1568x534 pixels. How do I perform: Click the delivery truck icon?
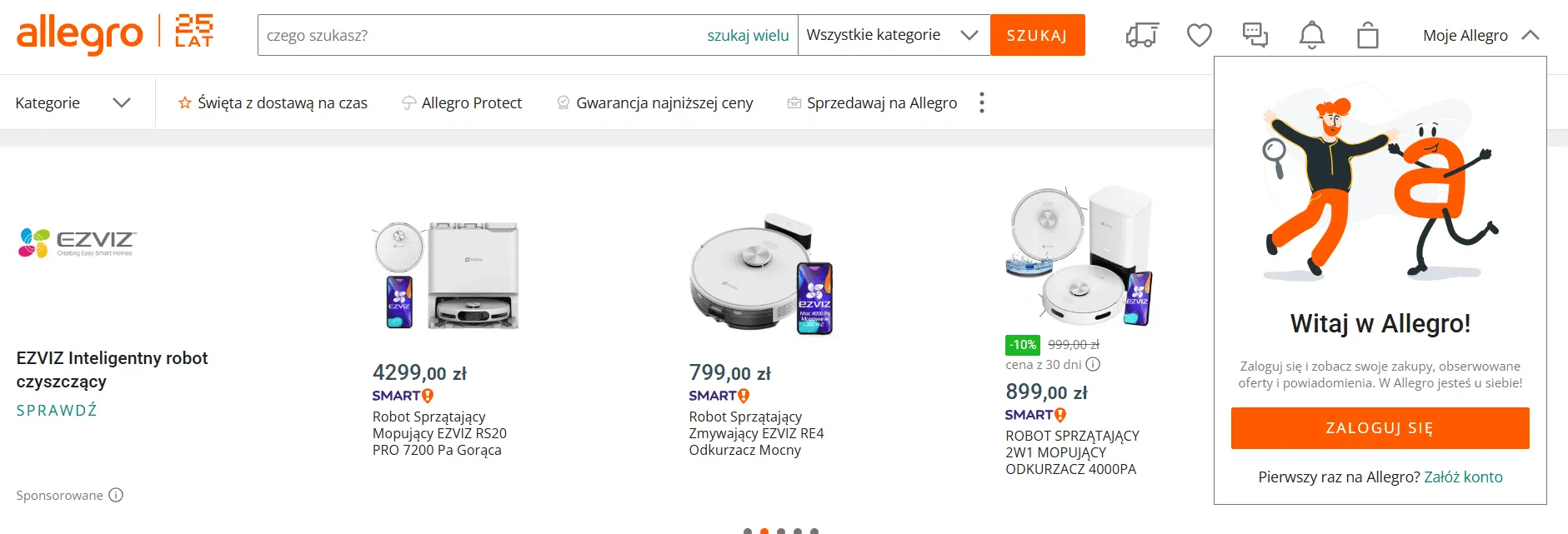point(1142,35)
